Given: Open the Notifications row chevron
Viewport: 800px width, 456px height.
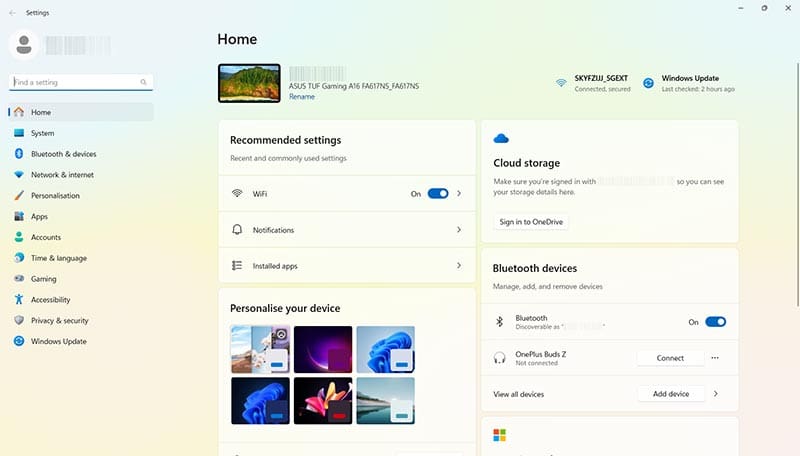Looking at the screenshot, I should [x=459, y=230].
